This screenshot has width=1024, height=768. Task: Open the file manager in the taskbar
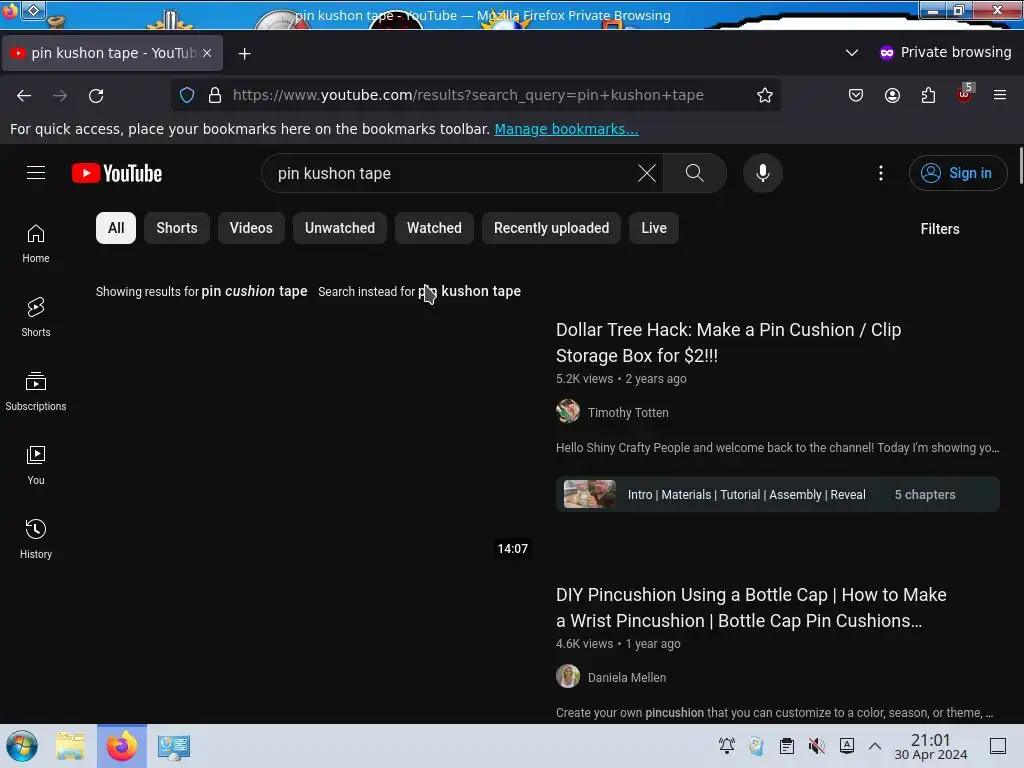(x=70, y=746)
